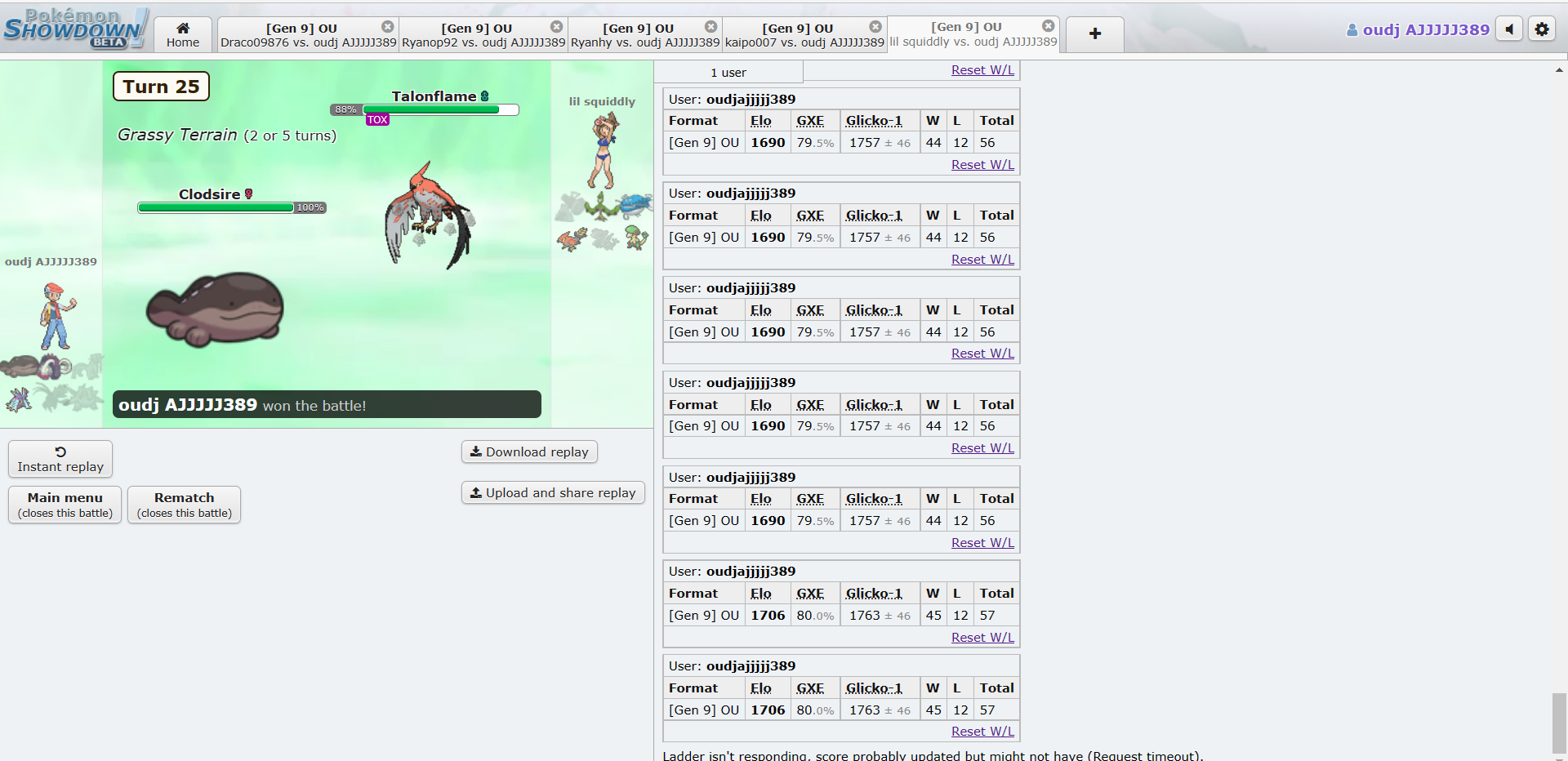This screenshot has width=1568, height=761.
Task: Click the Talonflame sprite on the field
Action: coord(429,216)
